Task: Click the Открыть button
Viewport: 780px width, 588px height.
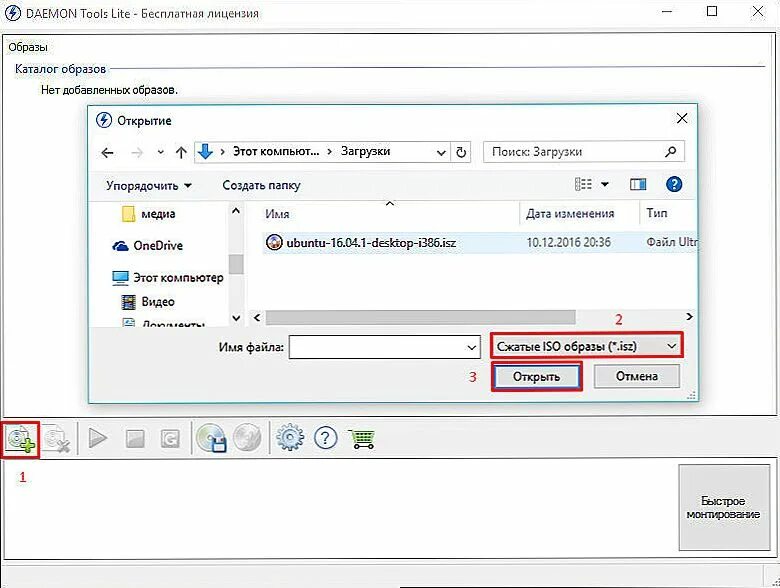Action: click(x=536, y=377)
